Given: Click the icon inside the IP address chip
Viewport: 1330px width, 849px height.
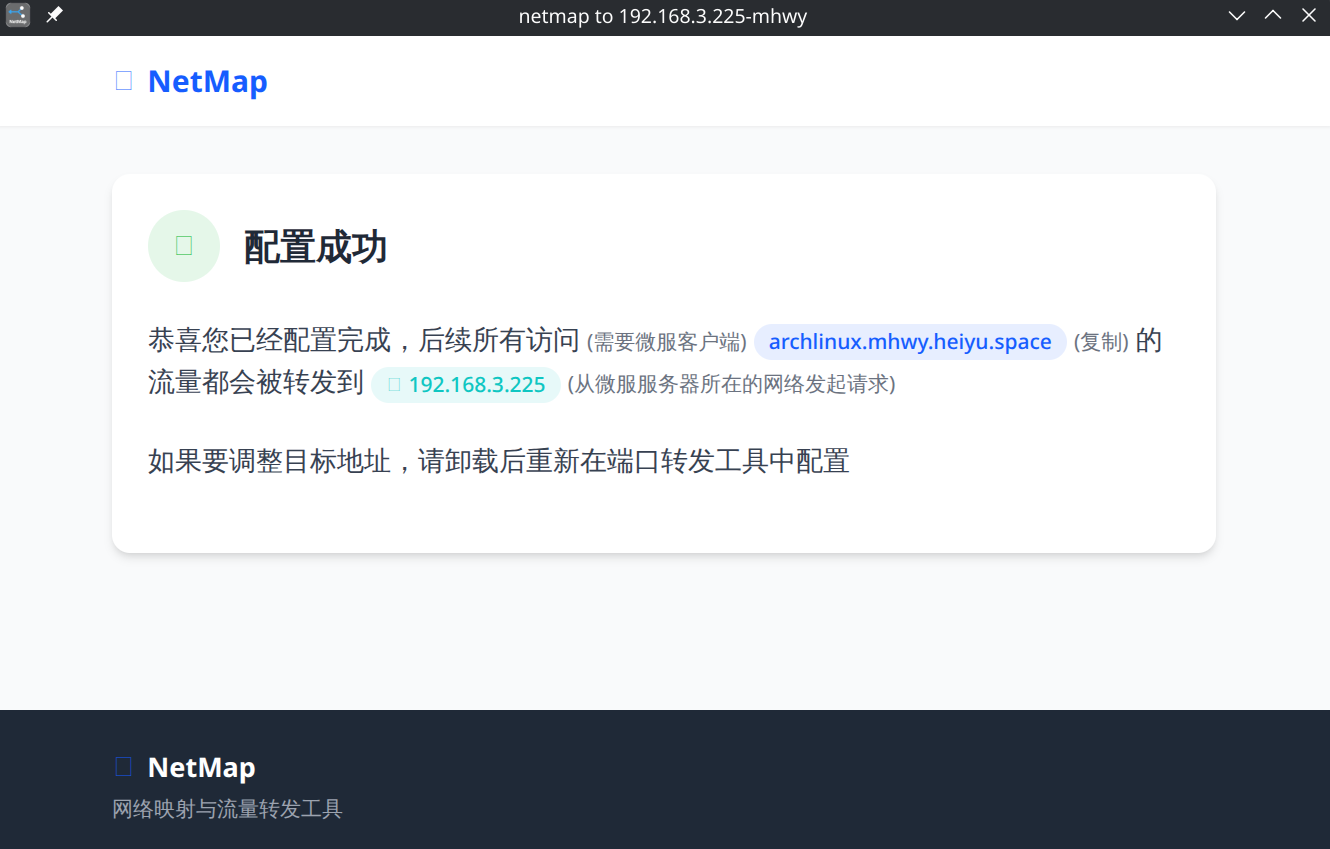Looking at the screenshot, I should (x=394, y=384).
